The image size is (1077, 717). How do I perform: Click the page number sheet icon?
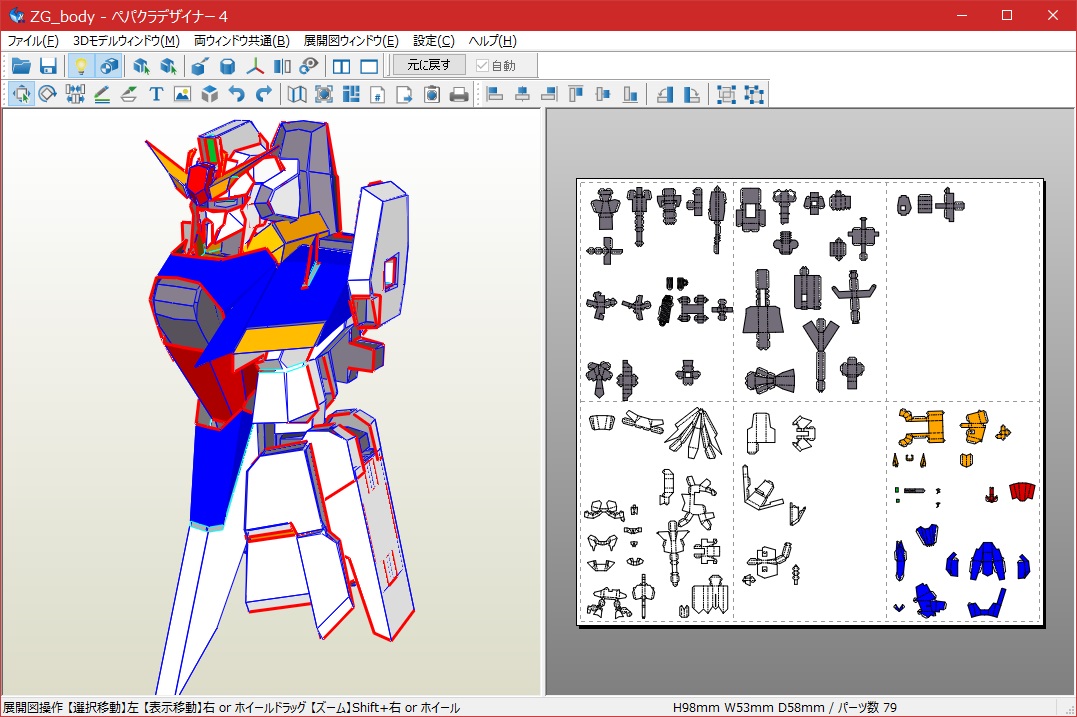coord(378,94)
